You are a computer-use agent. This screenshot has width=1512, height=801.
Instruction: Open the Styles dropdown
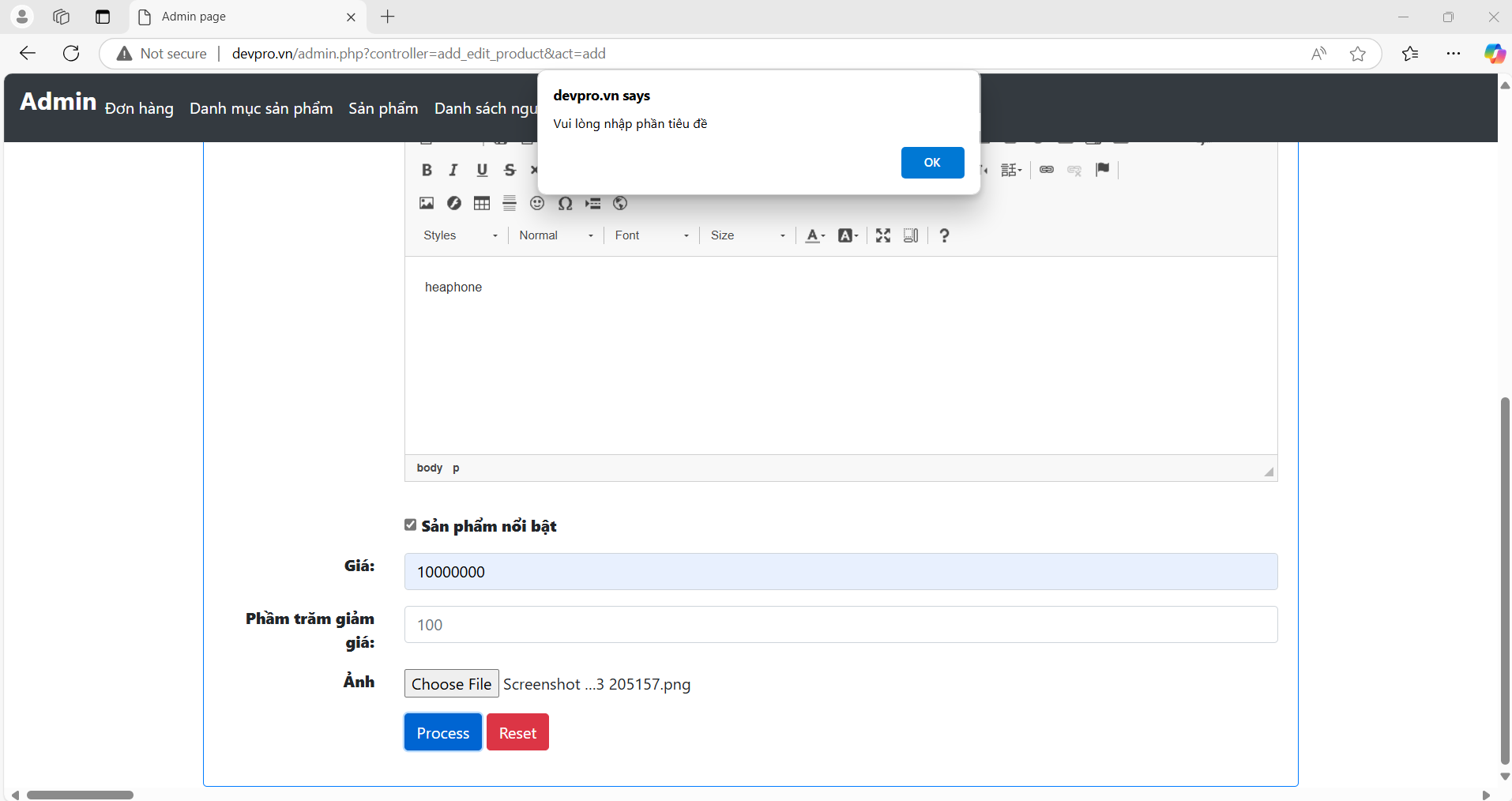[x=461, y=235]
